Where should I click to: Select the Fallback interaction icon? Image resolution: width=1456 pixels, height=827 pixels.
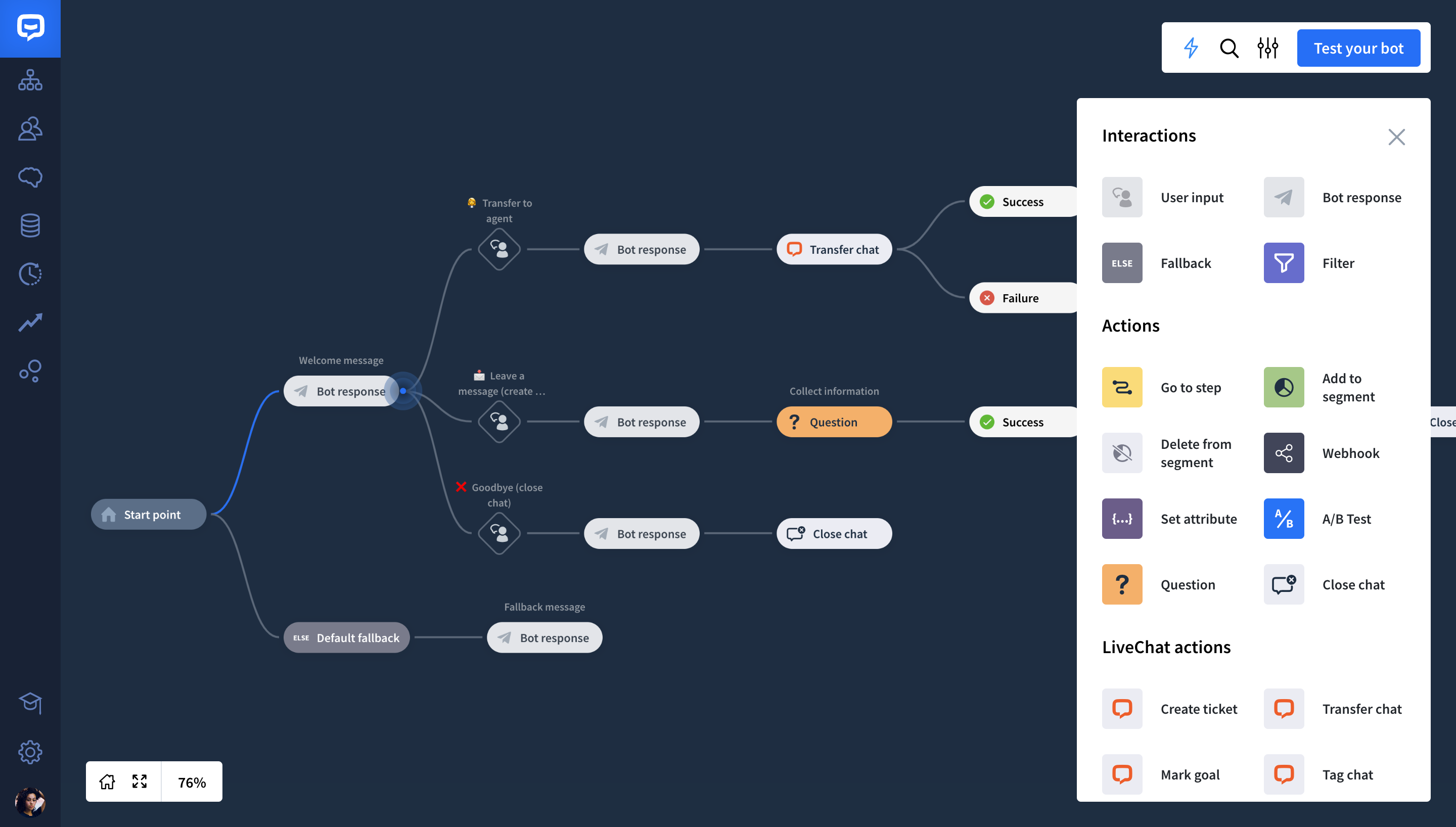pyautogui.click(x=1122, y=263)
